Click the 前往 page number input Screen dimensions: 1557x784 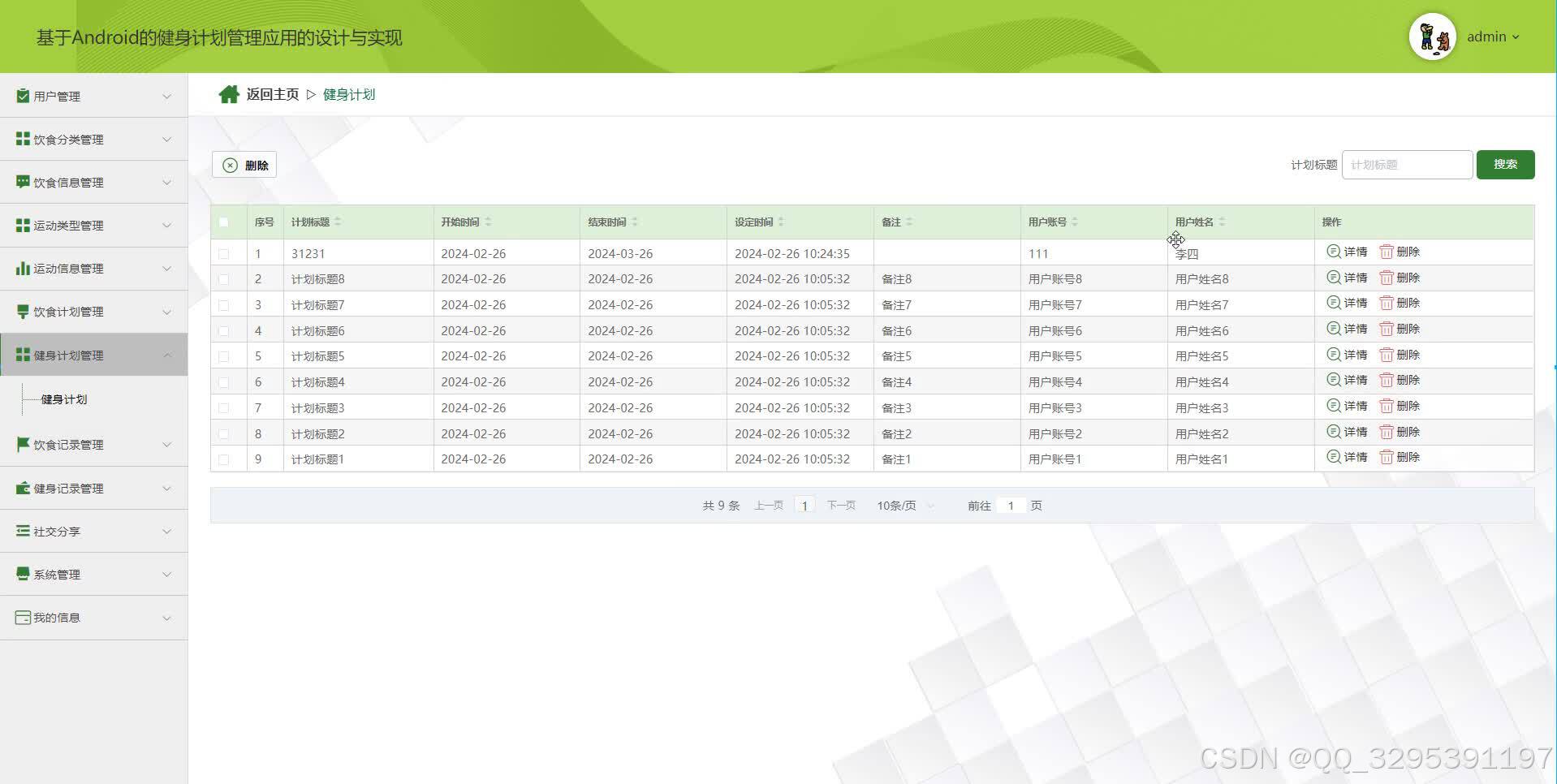tap(1011, 506)
